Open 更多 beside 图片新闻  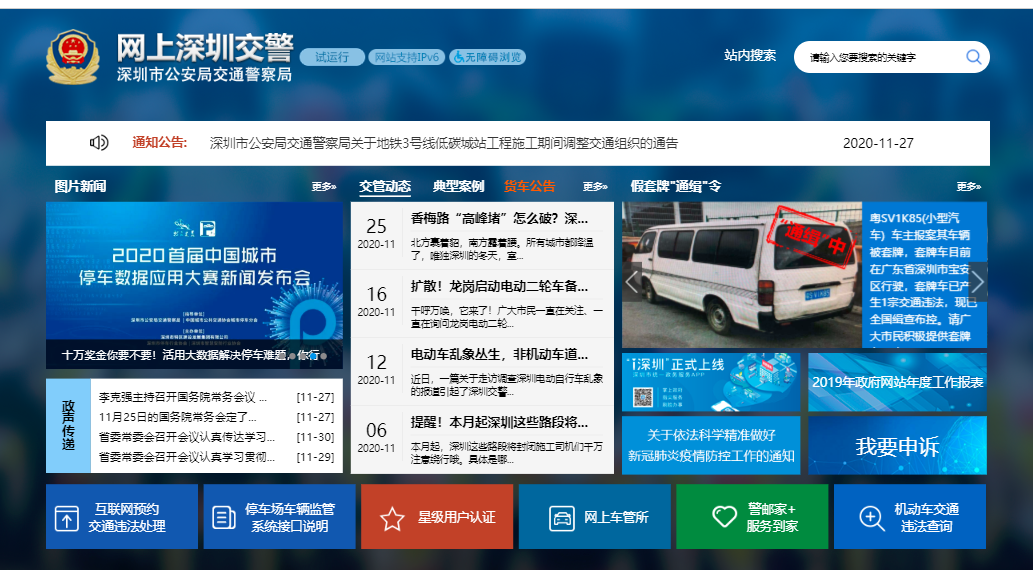[323, 187]
